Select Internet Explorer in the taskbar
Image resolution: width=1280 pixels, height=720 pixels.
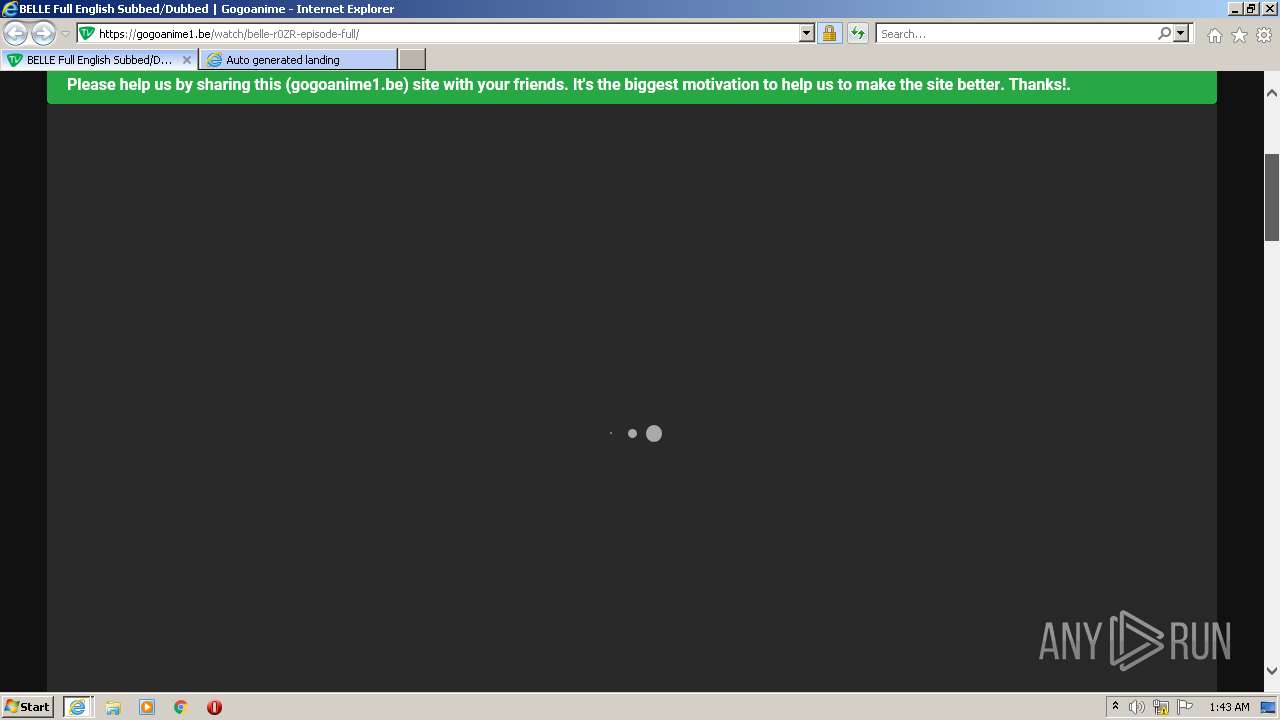78,707
